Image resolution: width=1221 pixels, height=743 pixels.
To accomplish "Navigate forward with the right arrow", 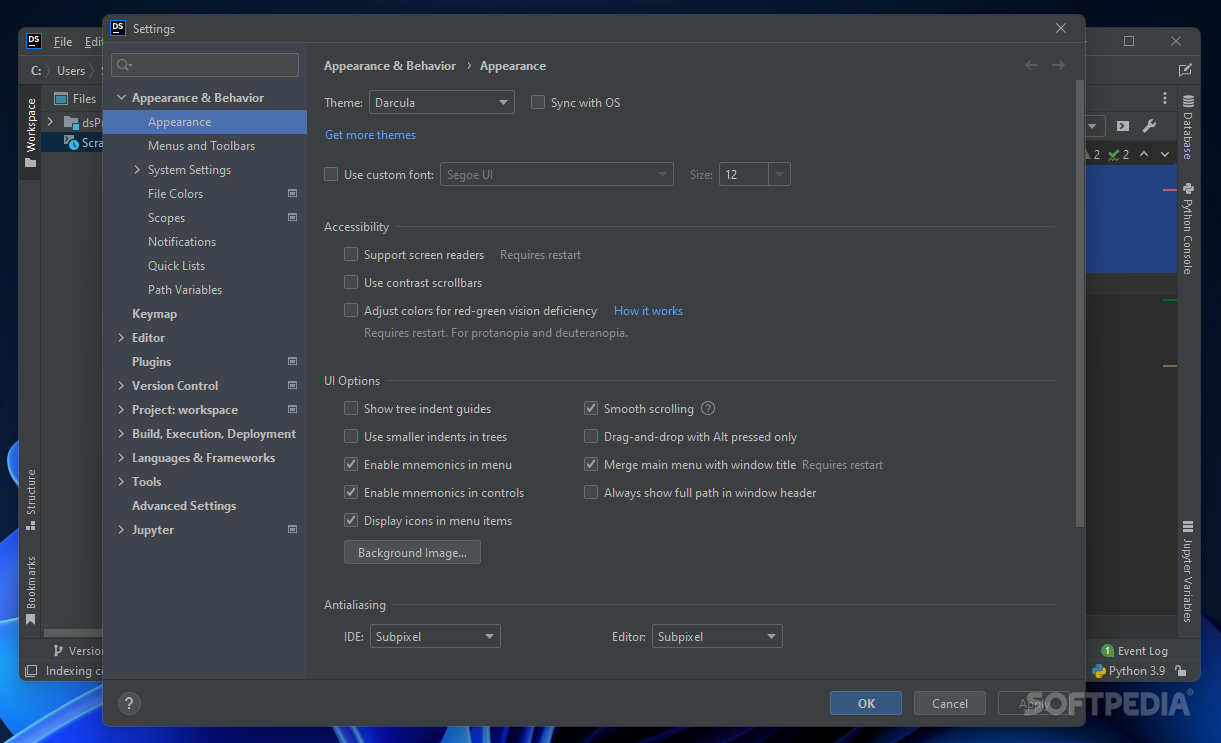I will (x=1058, y=65).
